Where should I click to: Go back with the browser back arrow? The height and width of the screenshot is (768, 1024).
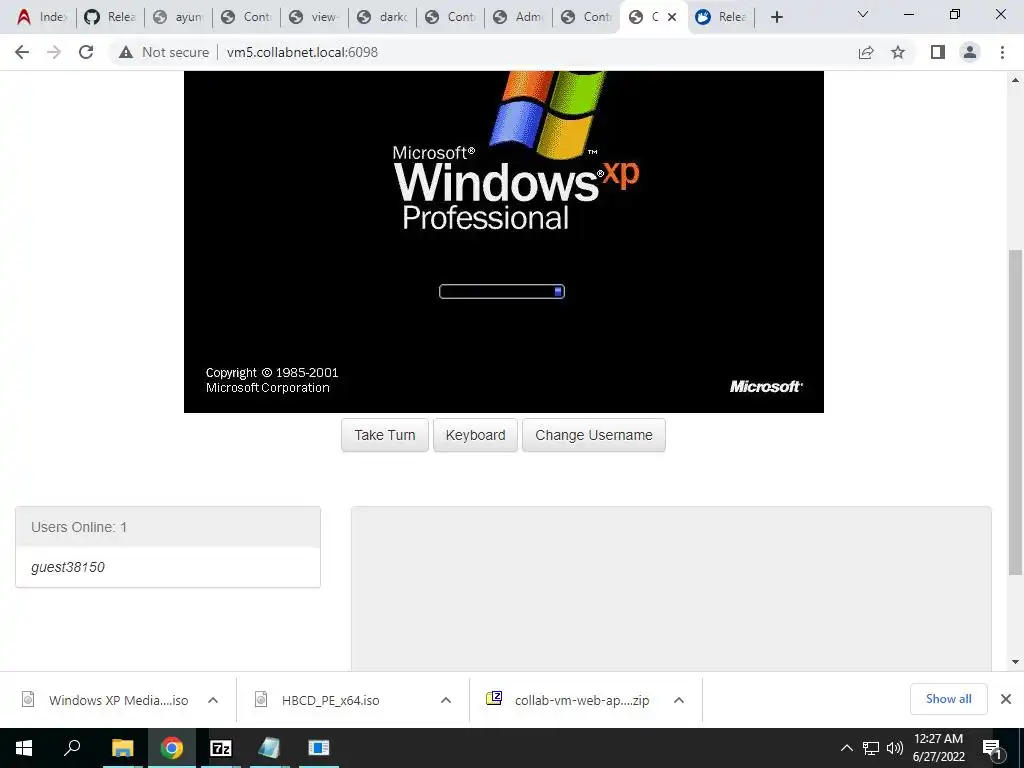tap(22, 52)
